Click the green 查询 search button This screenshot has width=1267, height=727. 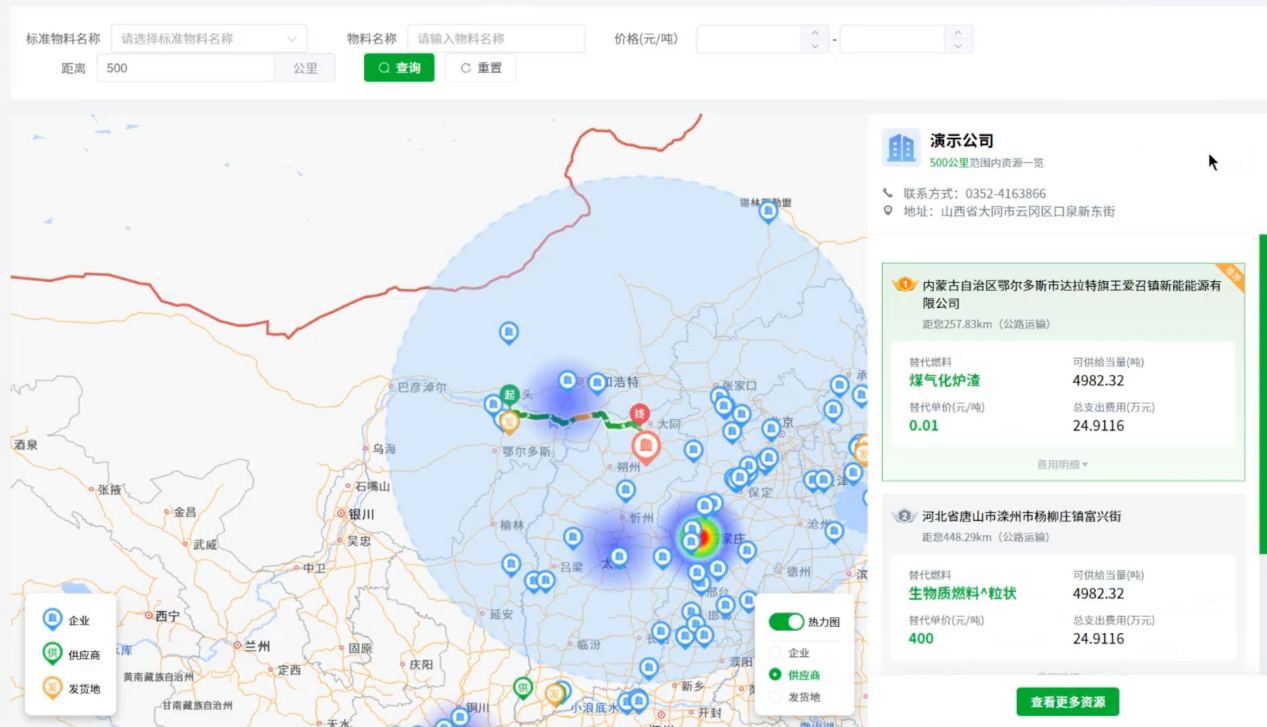399,68
